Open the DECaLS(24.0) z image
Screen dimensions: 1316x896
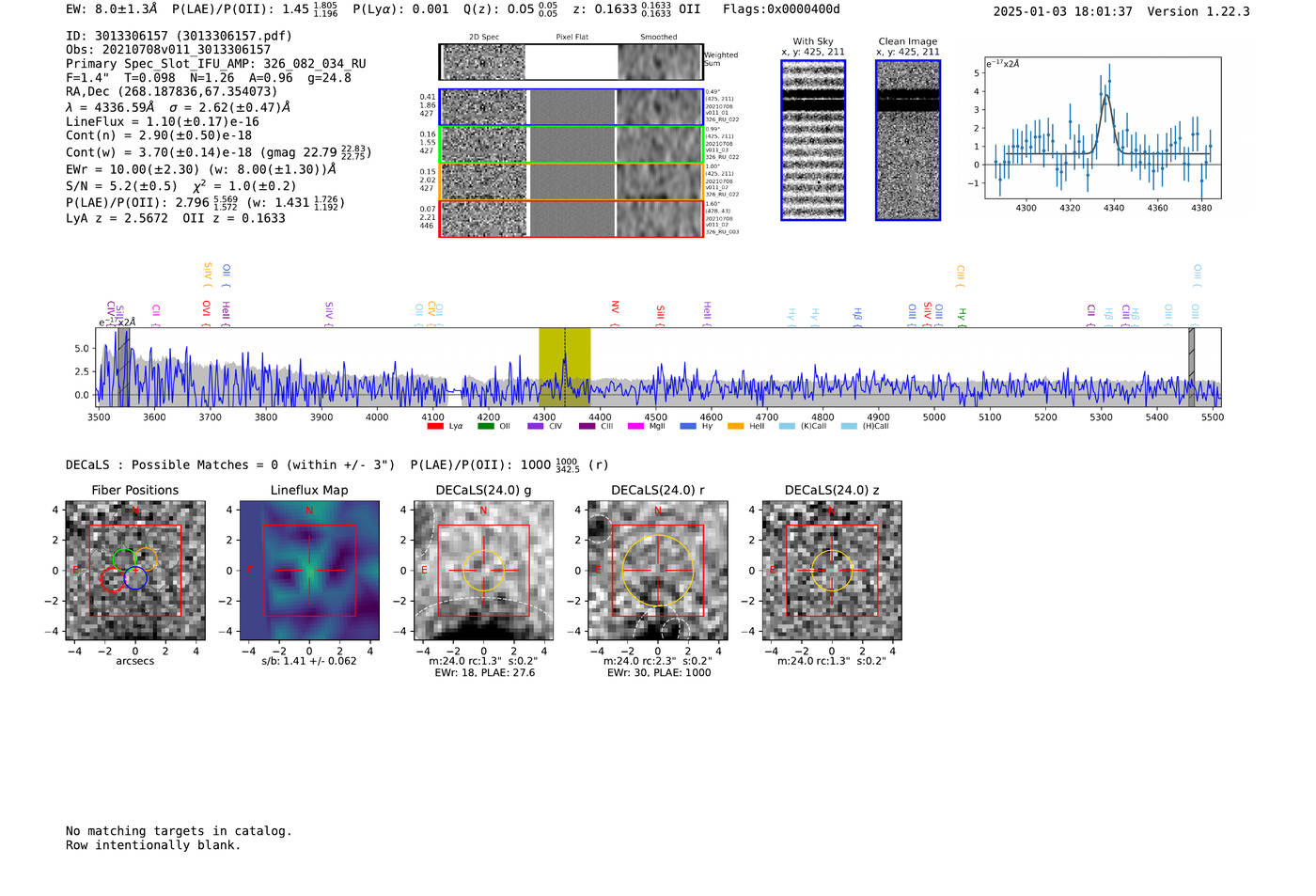pyautogui.click(x=832, y=571)
